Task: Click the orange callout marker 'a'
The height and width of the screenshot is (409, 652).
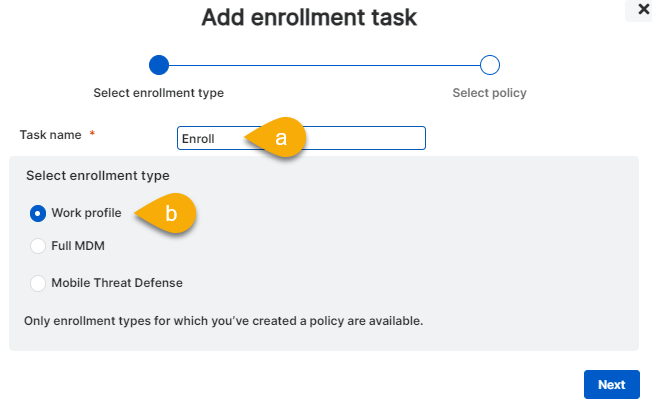Action: [279, 138]
